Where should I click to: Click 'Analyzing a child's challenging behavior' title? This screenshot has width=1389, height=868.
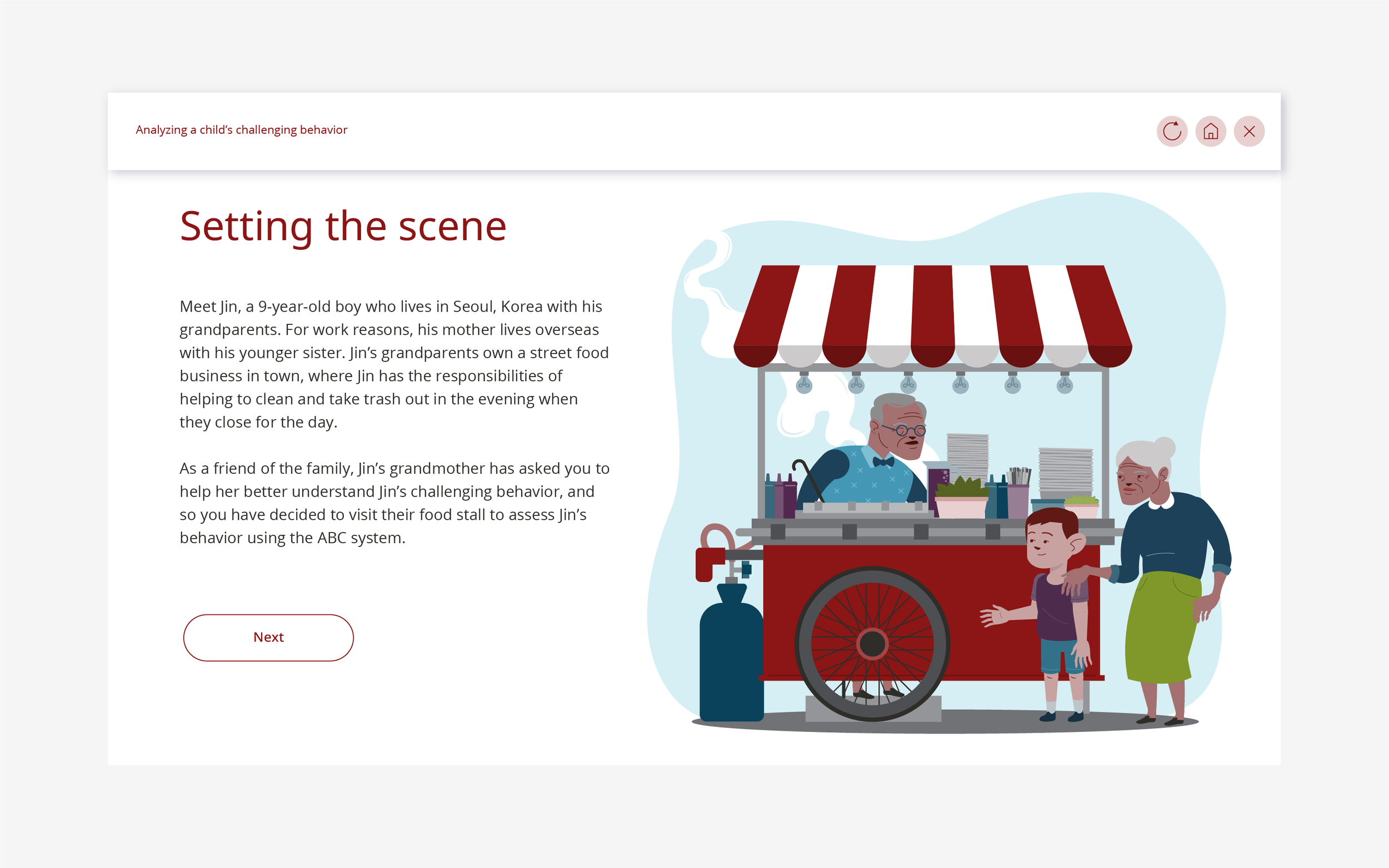click(x=241, y=130)
